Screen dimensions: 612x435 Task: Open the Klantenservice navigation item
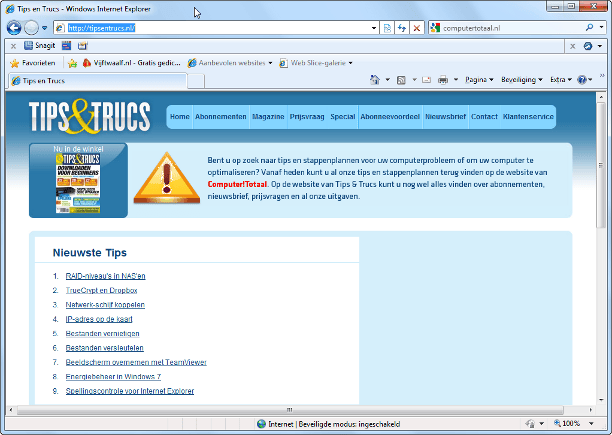(528, 117)
